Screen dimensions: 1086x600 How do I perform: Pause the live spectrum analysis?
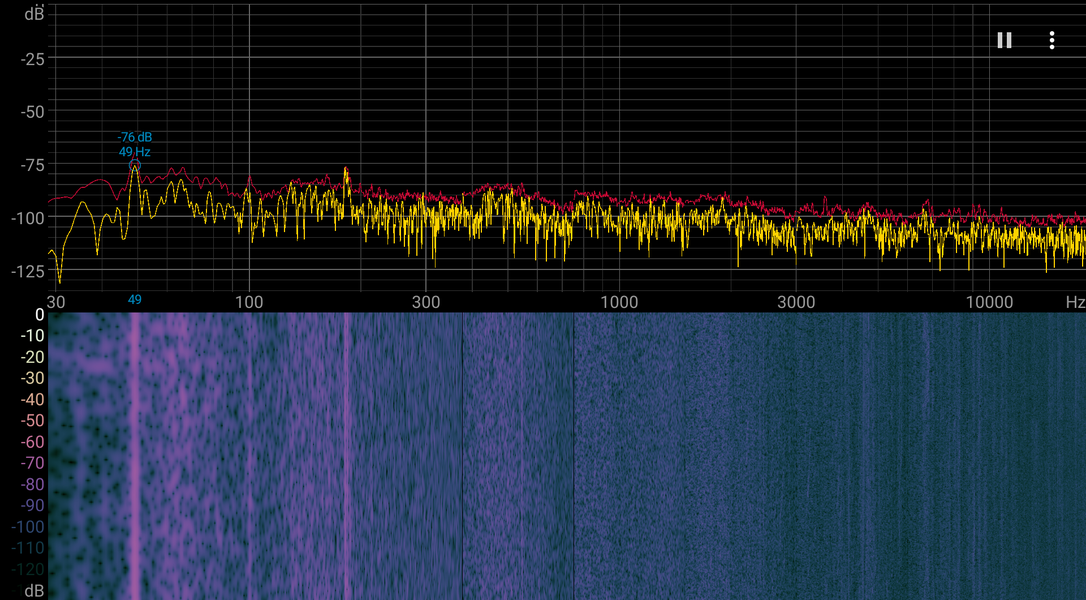tap(1004, 40)
